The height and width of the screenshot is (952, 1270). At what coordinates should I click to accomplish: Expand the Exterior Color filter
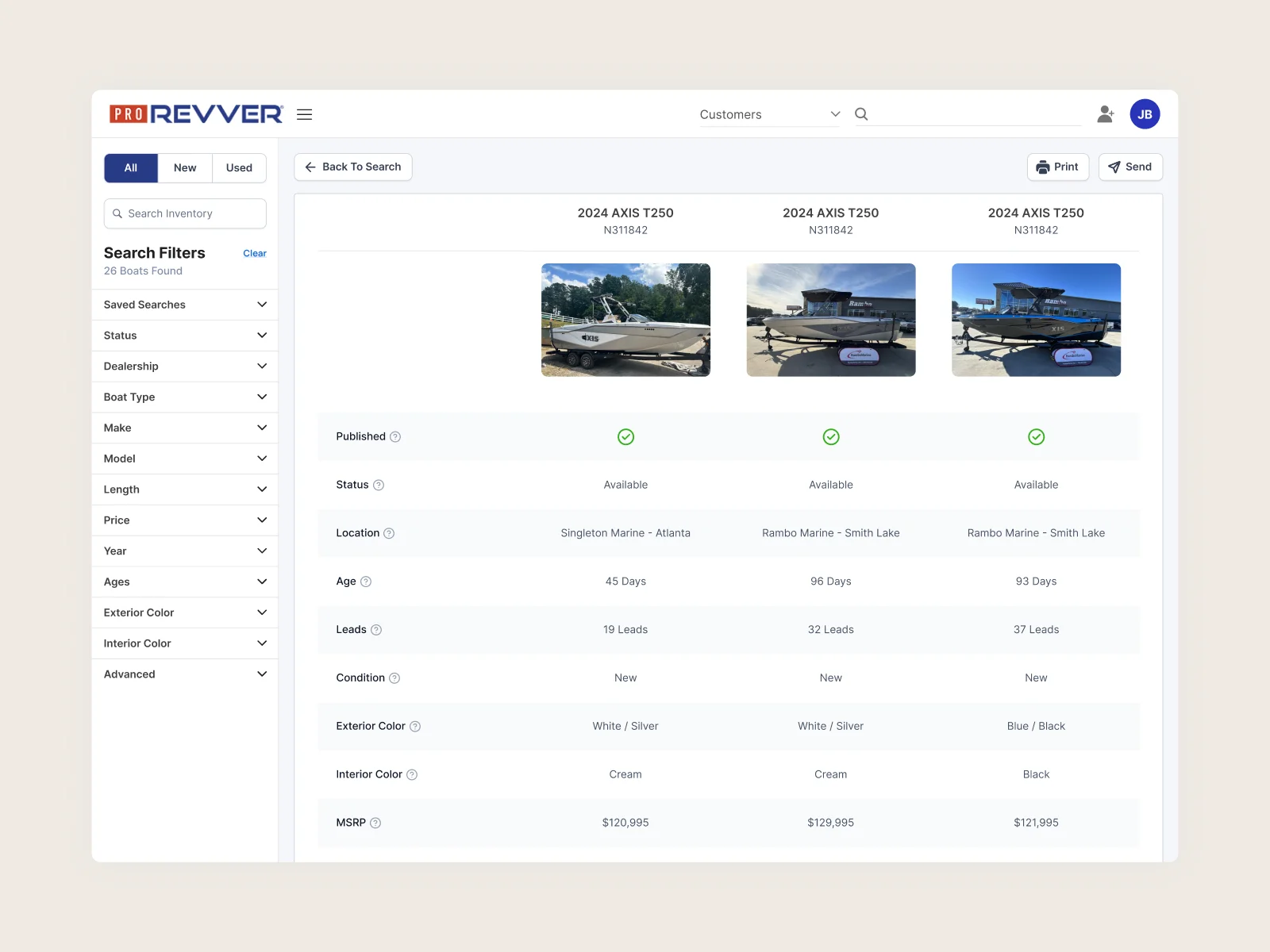pos(185,612)
